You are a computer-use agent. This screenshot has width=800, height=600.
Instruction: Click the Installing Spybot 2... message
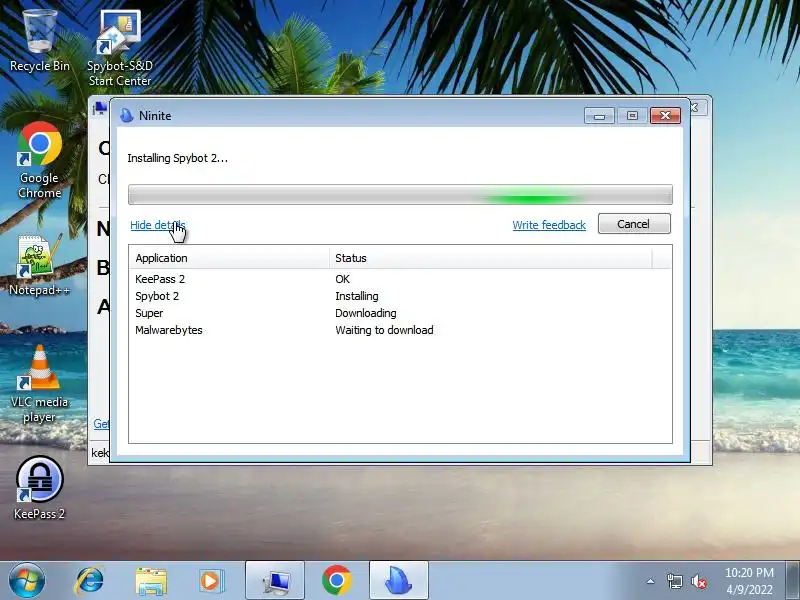178,158
